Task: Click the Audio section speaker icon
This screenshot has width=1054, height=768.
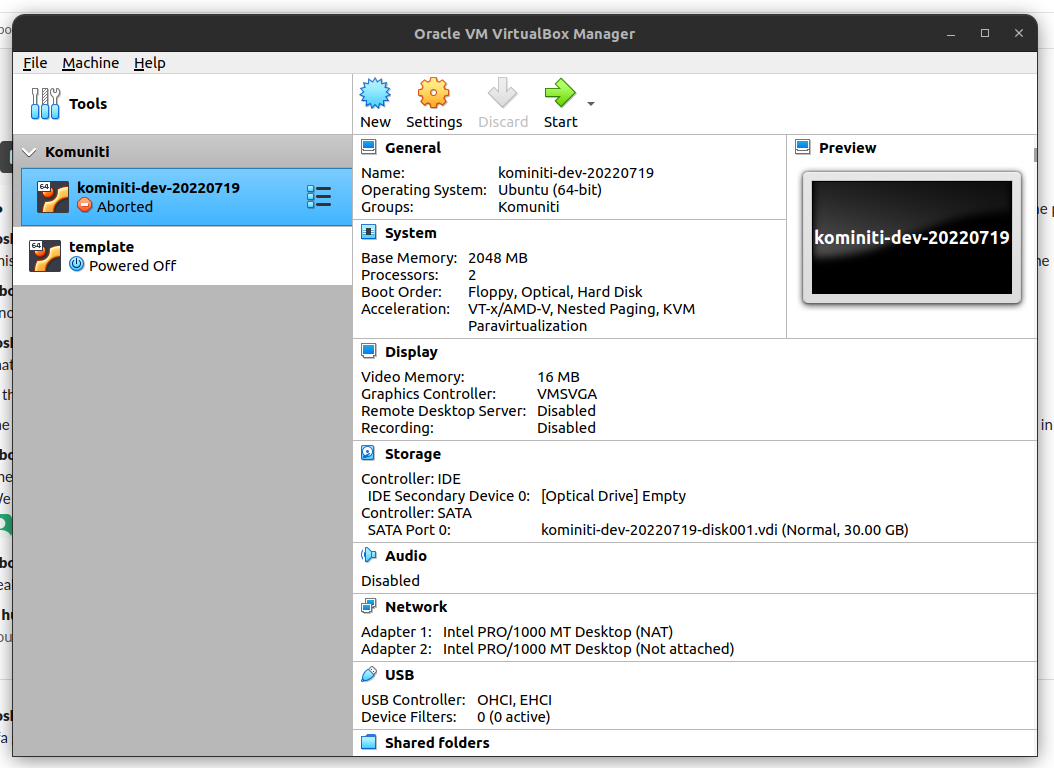Action: coord(369,556)
